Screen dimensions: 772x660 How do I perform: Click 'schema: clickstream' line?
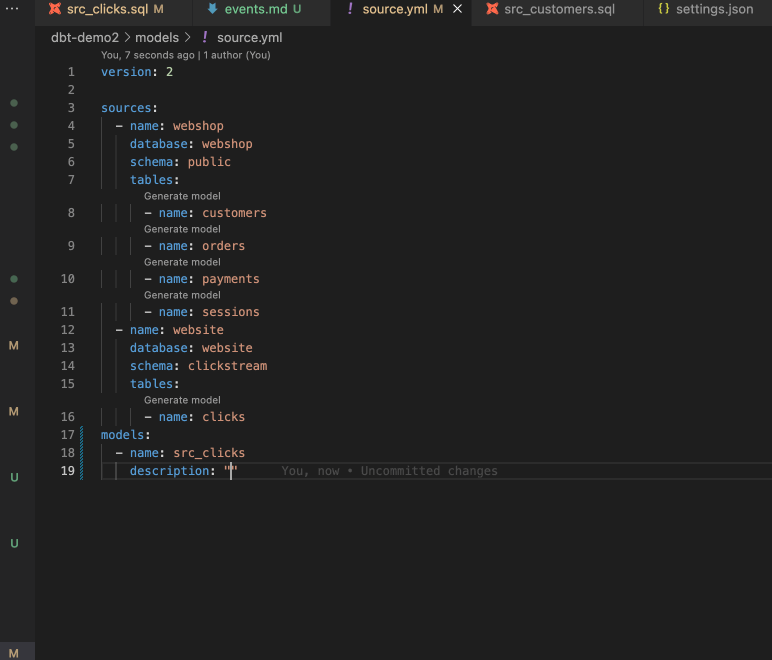(198, 366)
